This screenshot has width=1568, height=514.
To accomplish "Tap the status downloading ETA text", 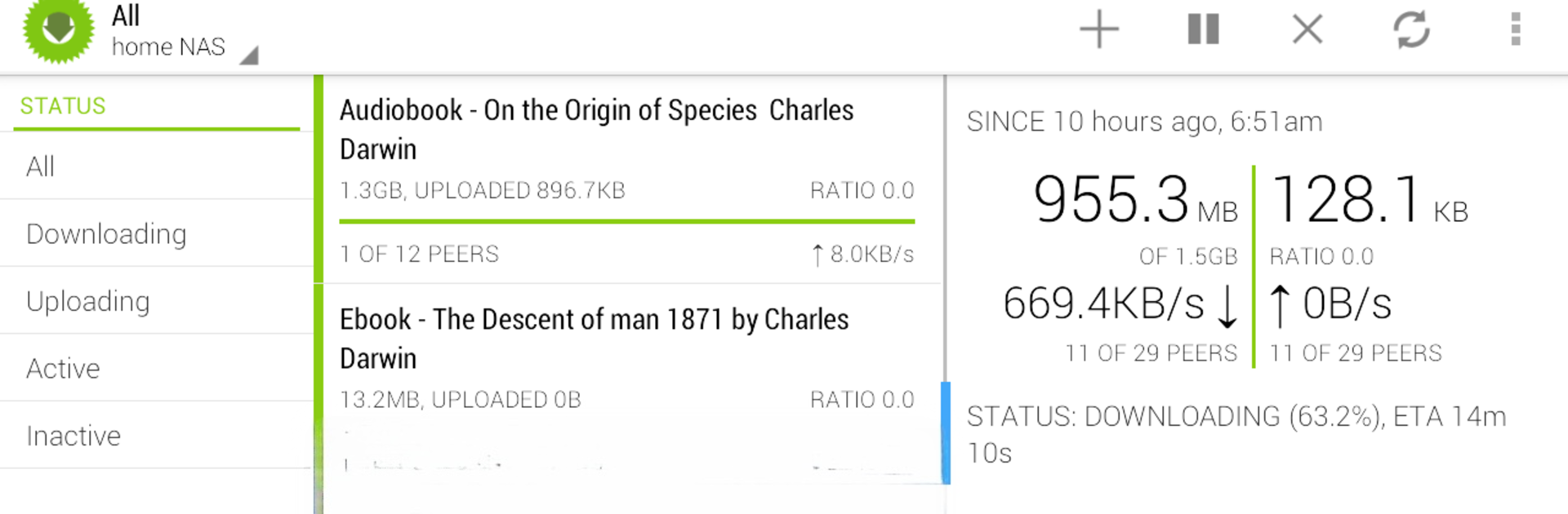I will [x=1236, y=434].
